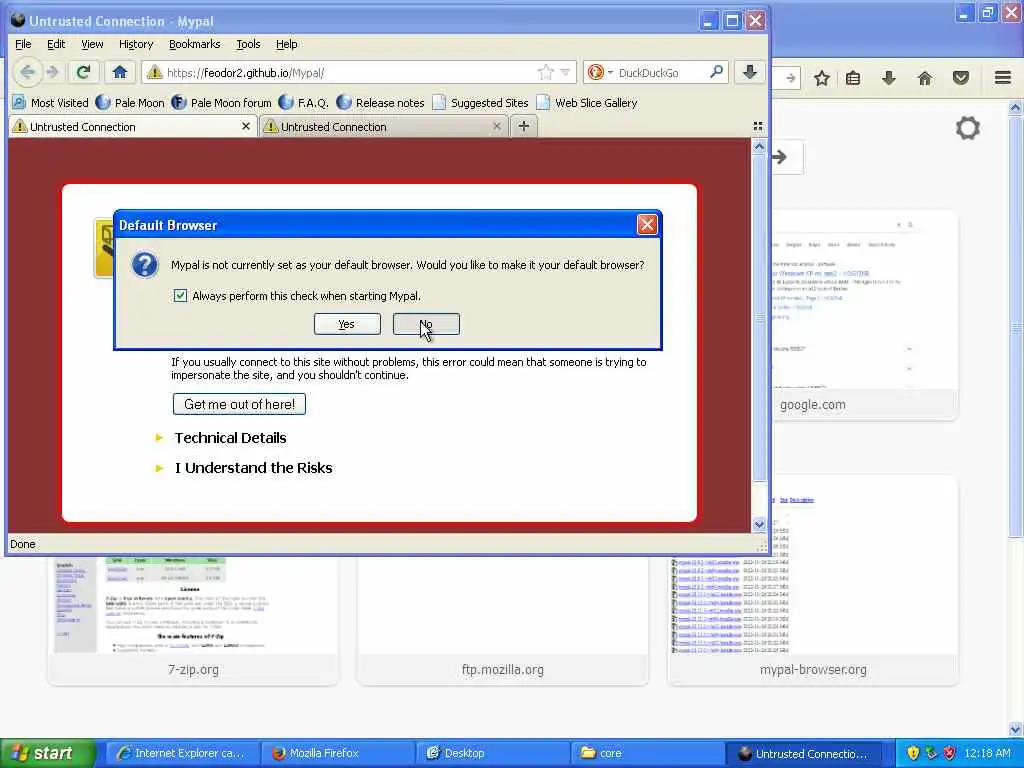Image resolution: width=1024 pixels, height=768 pixels.
Task: Switch to the core folder taskbar item
Action: (647, 753)
